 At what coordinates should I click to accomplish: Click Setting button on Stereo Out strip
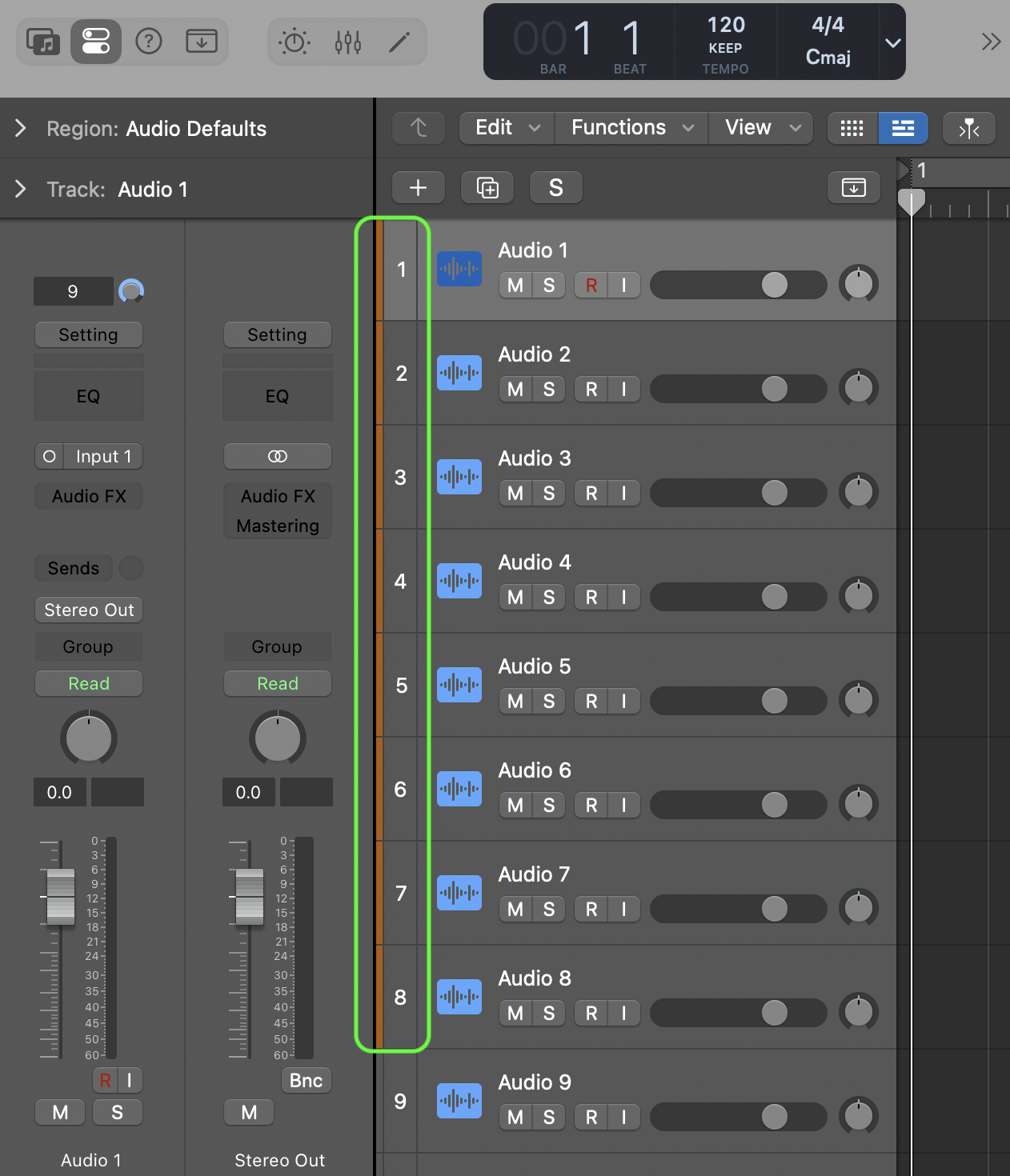pyautogui.click(x=278, y=334)
